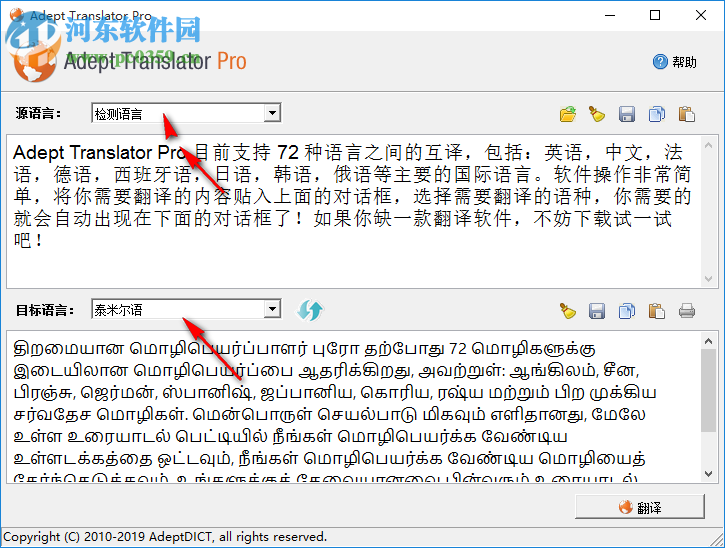The image size is (725, 548).
Task: Copy source text icon
Action: coord(657,114)
